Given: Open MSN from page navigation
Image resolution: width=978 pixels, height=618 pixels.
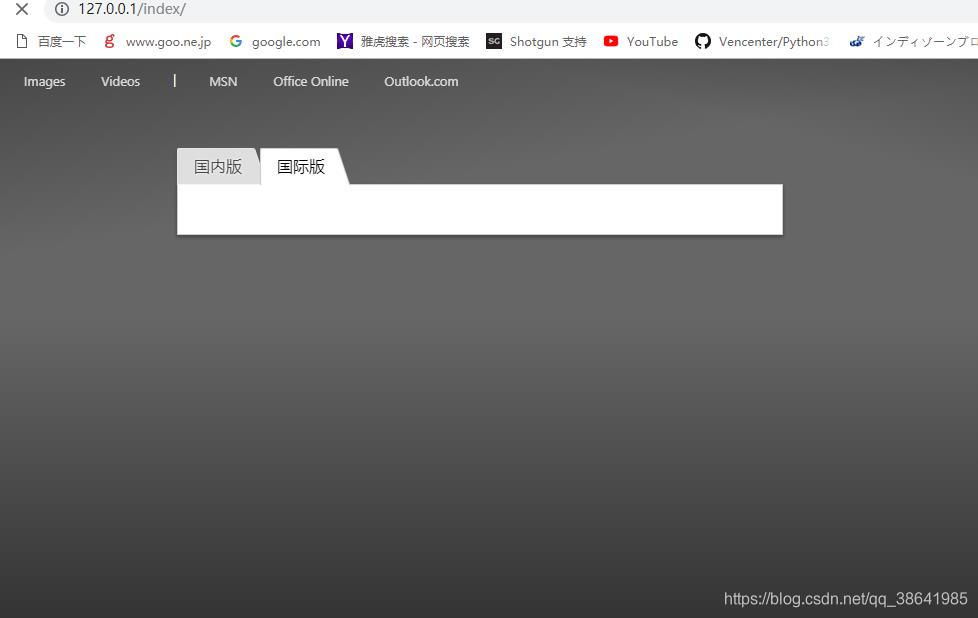Looking at the screenshot, I should click(223, 82).
